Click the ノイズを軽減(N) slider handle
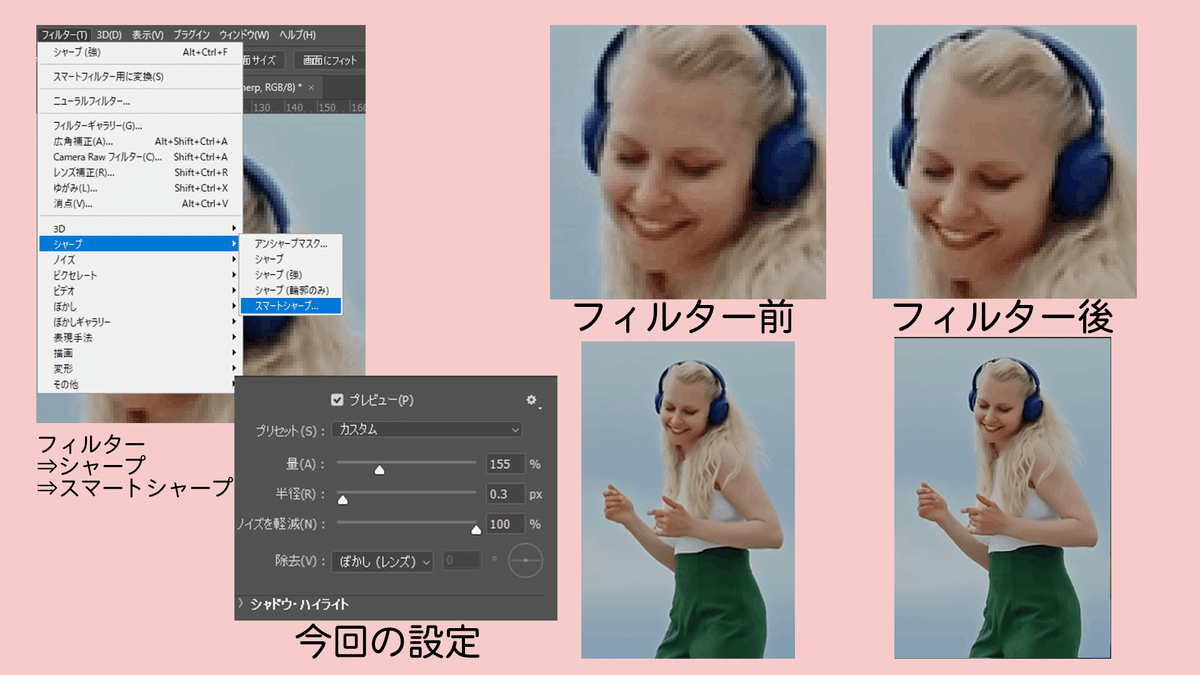1200x675 pixels. click(476, 528)
